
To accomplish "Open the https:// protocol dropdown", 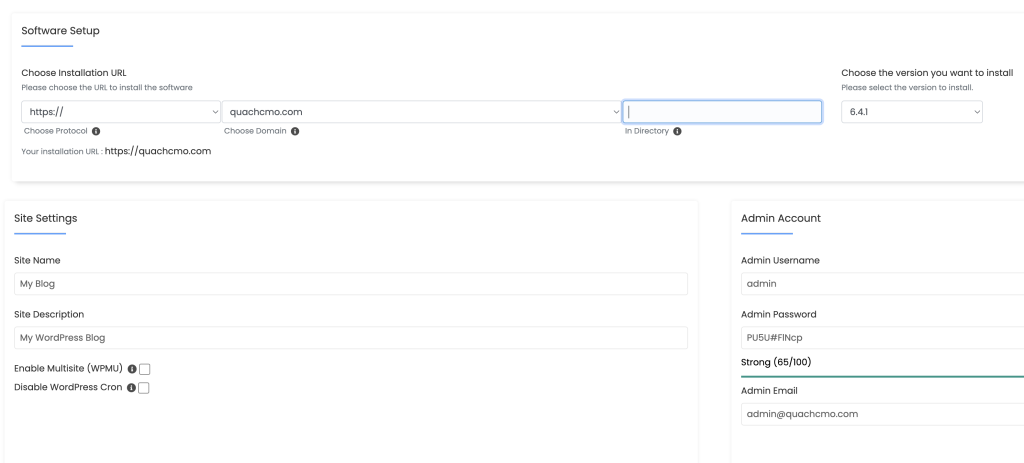I will [x=121, y=112].
